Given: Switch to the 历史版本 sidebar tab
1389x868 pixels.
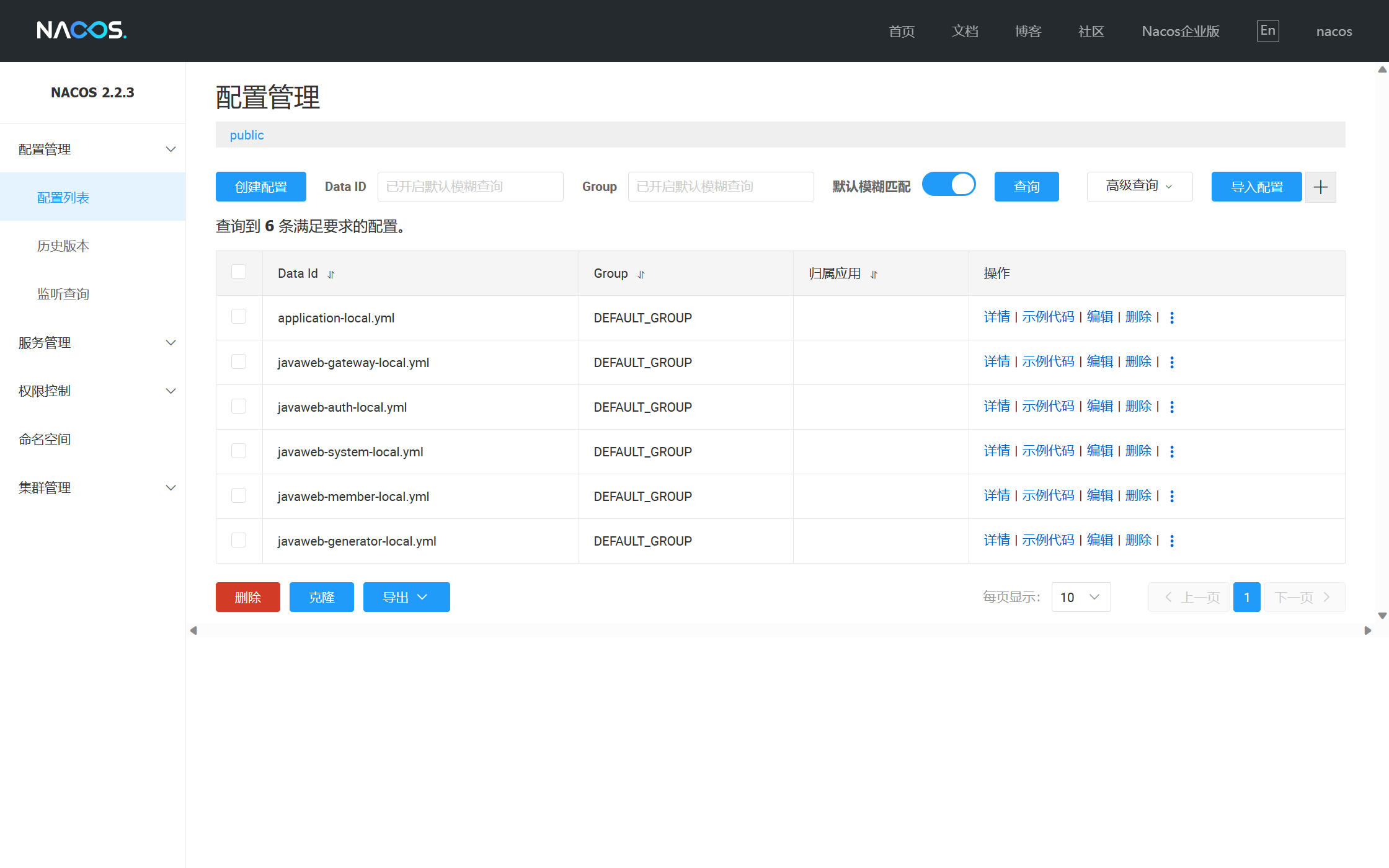Looking at the screenshot, I should pos(64,246).
